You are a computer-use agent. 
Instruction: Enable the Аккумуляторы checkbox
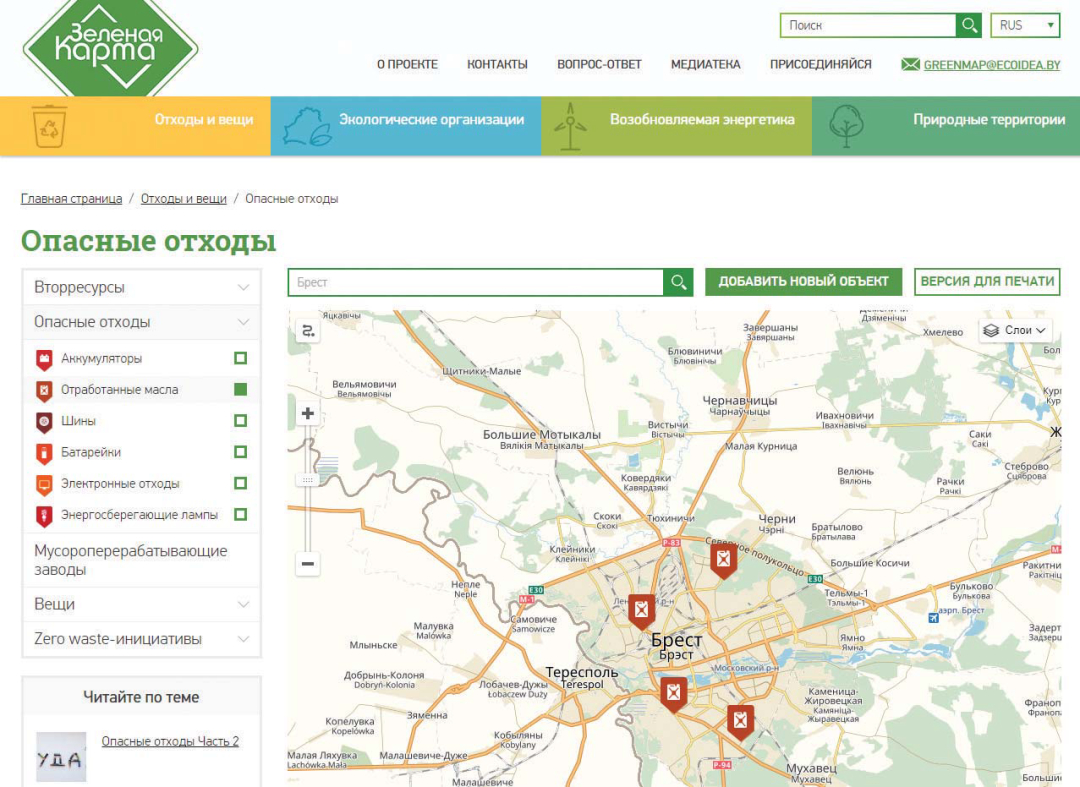240,358
